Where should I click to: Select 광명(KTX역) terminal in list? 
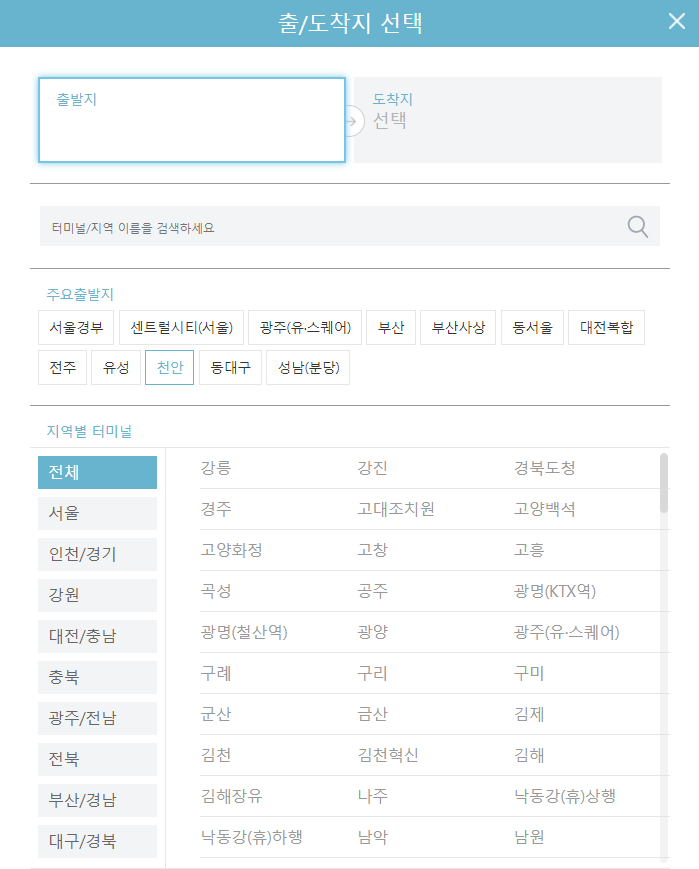tap(555, 591)
